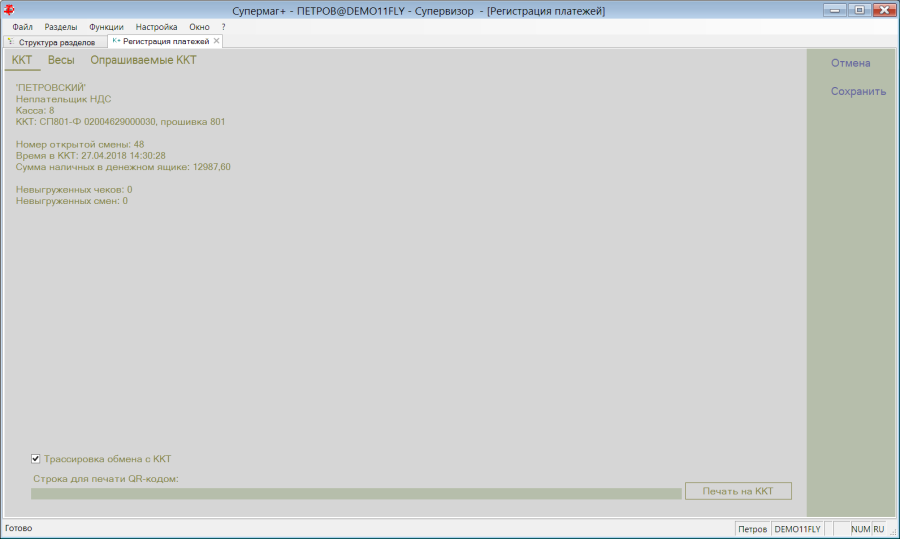Screen dimensions: 900x539
Task: Focus the QR-code string input field
Action: [x=356, y=494]
